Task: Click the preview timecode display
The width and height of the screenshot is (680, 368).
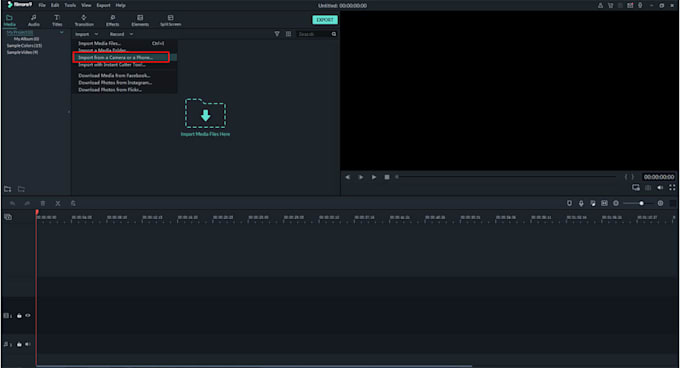Action: (x=659, y=177)
